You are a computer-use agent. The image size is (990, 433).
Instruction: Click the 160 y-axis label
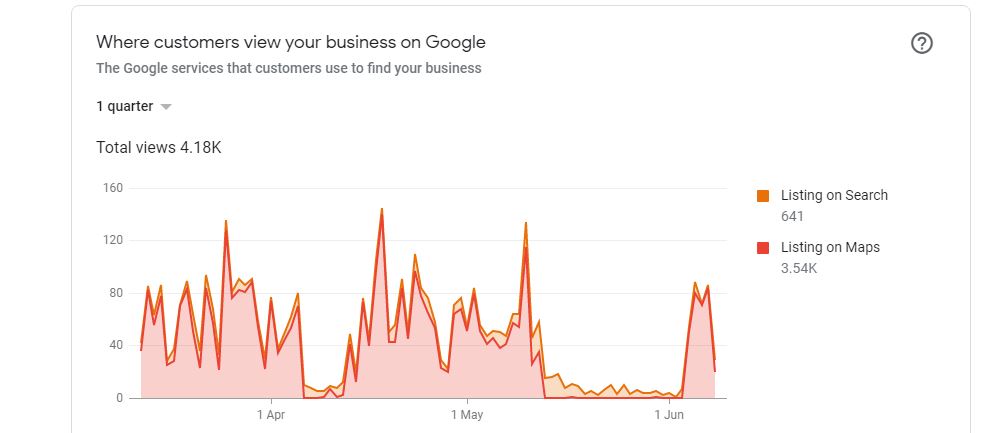click(x=112, y=188)
